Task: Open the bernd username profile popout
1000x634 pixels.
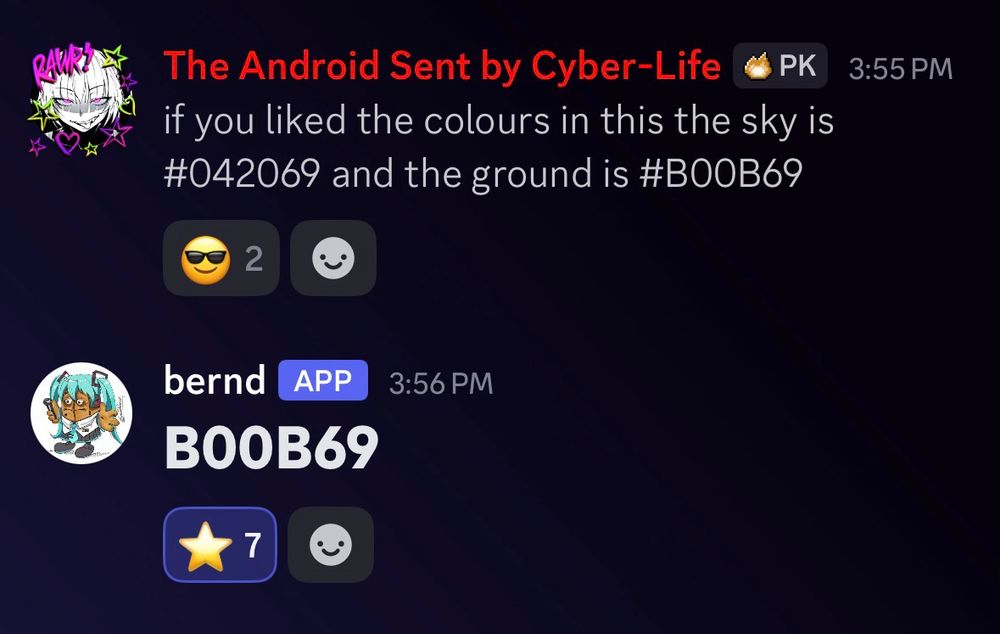Action: (x=214, y=381)
